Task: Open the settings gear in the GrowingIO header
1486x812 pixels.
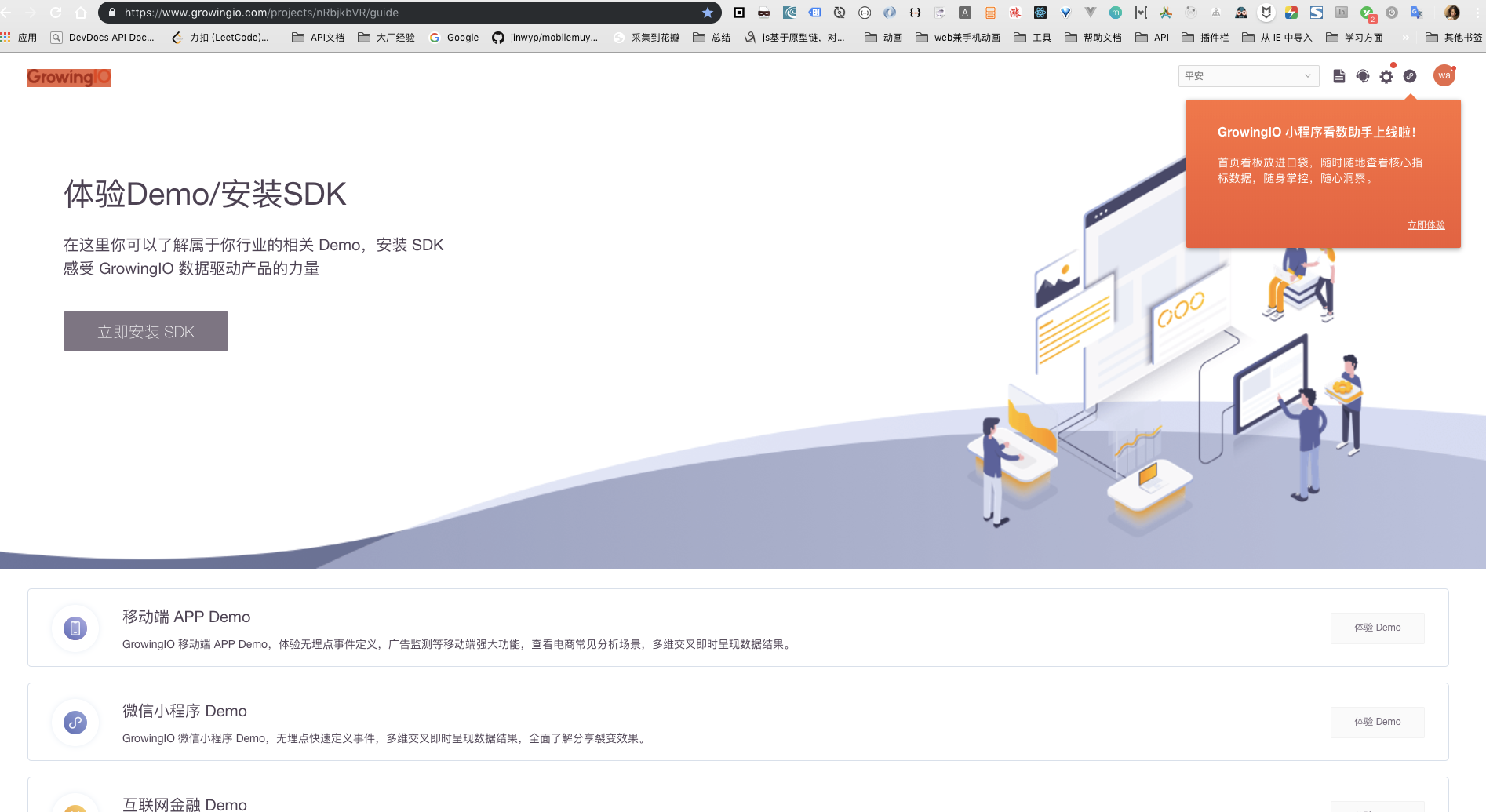Action: 1386,76
